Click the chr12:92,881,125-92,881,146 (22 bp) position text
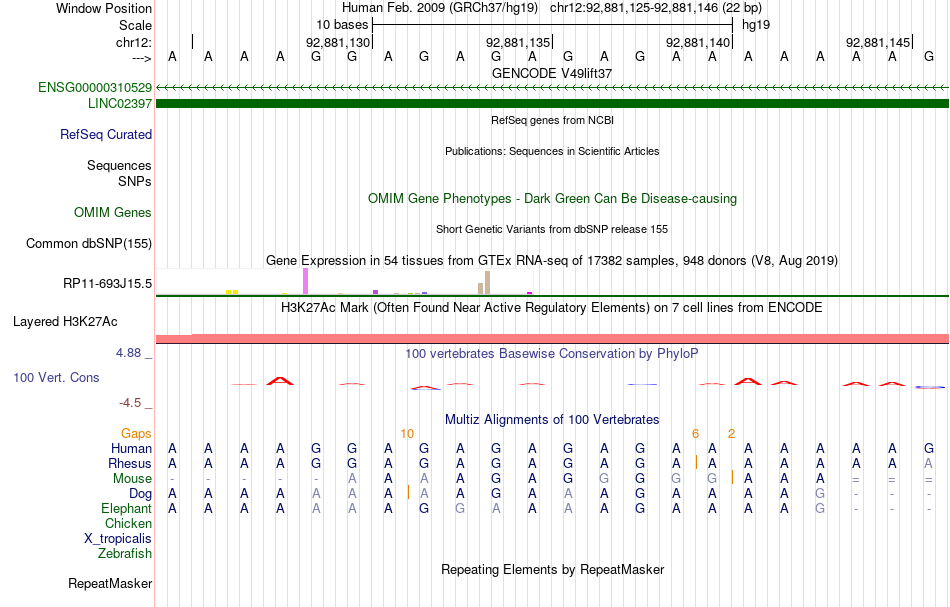This screenshot has height=607, width=950. pos(656,8)
